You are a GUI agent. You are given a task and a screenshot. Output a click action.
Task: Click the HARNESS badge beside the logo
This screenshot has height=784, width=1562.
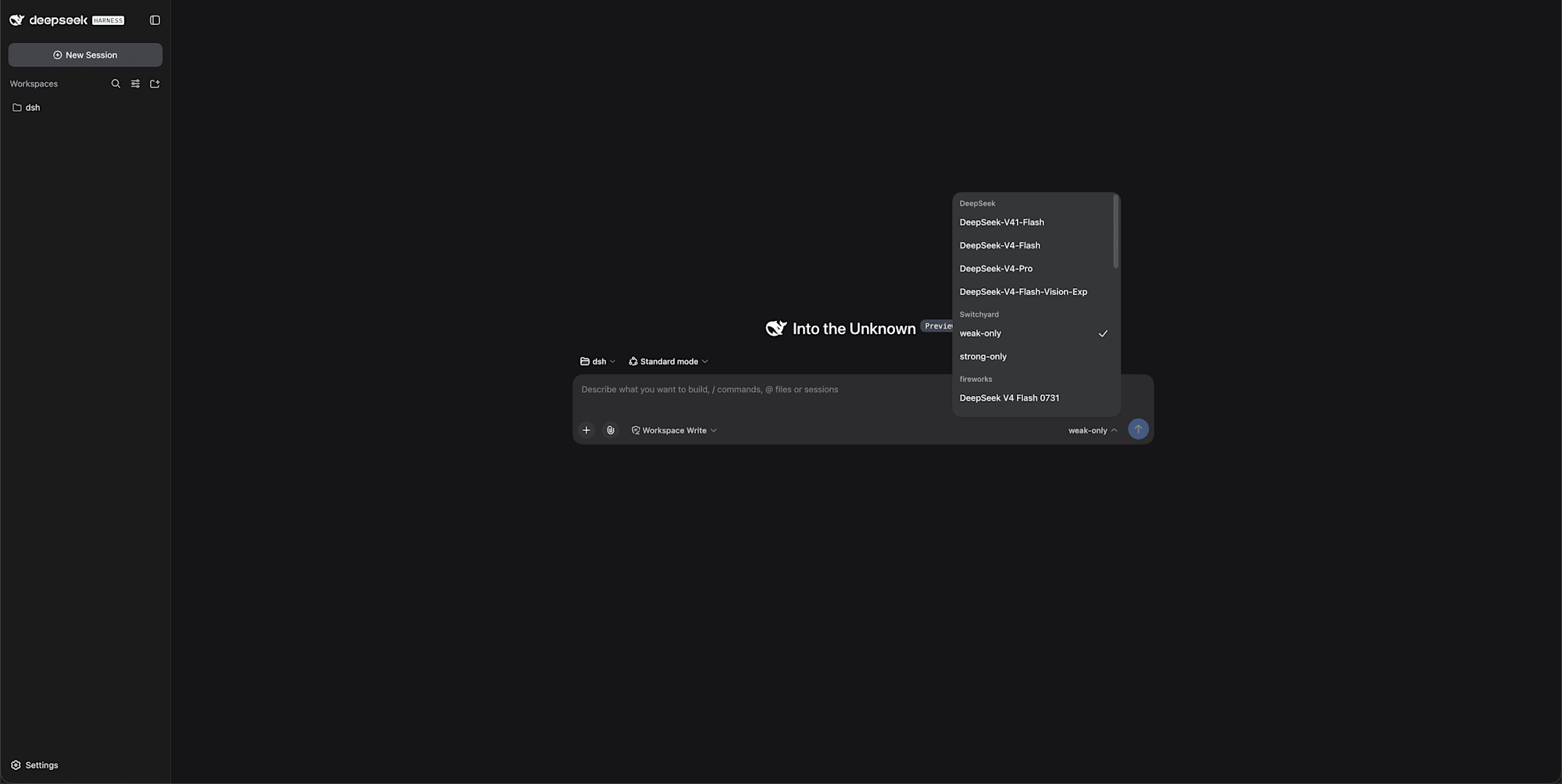[108, 20]
